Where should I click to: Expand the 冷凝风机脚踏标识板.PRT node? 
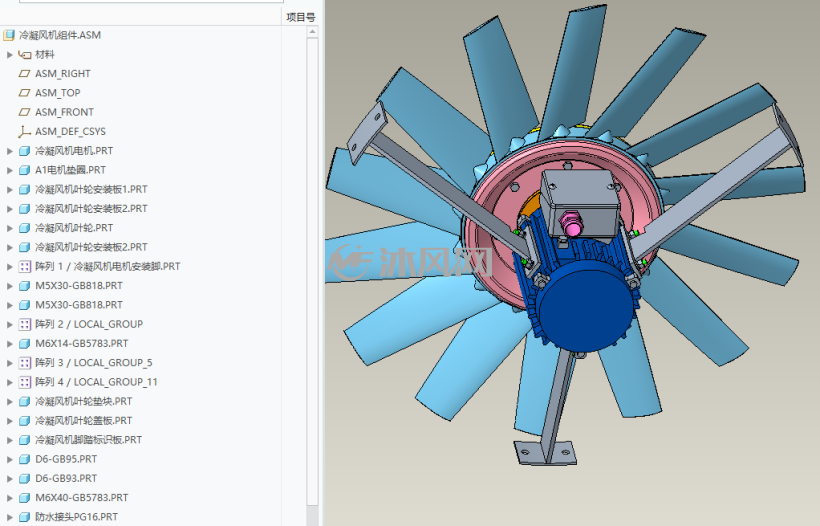pos(9,440)
